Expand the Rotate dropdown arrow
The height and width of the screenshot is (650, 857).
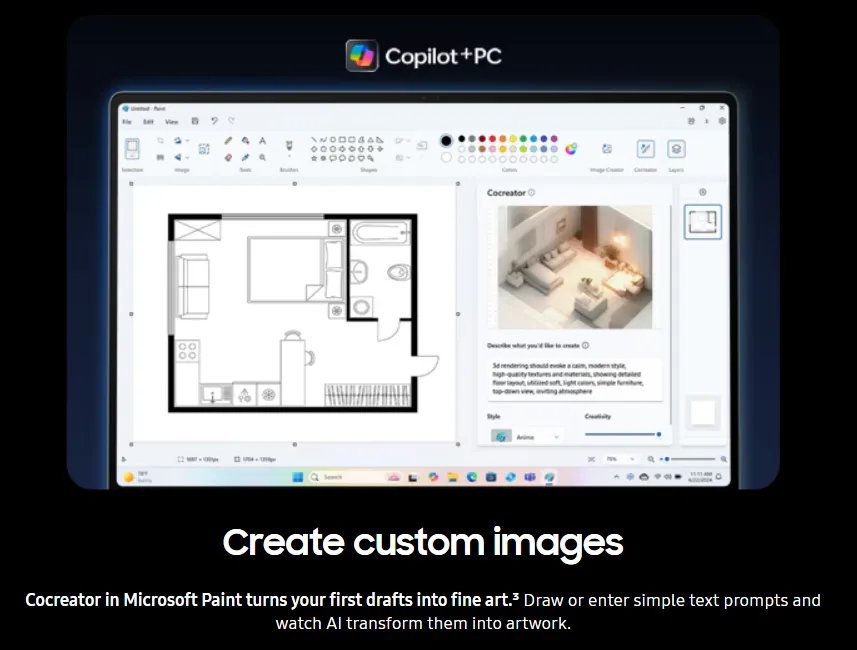[x=187, y=141]
